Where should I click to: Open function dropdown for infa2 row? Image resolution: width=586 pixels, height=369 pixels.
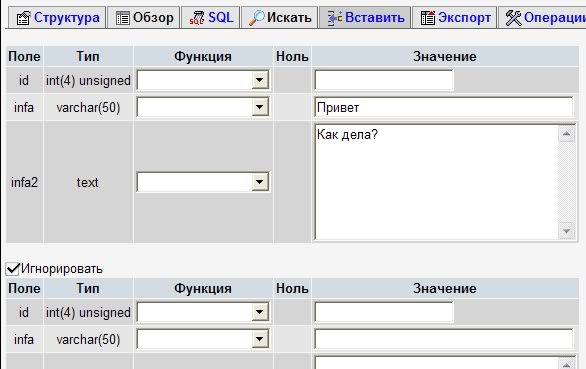tap(260, 182)
